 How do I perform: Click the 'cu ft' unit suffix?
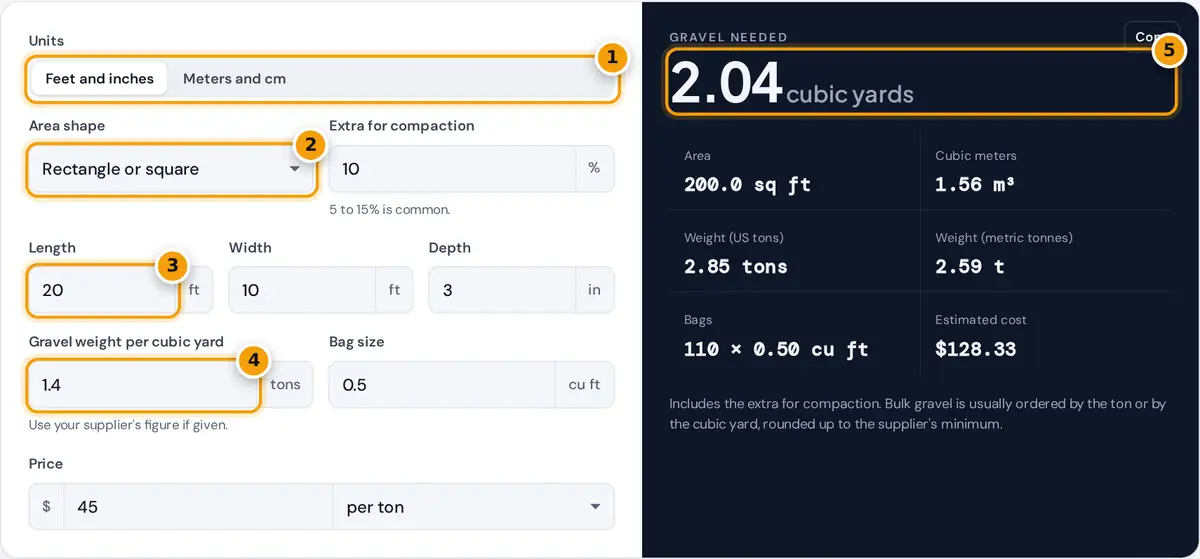pyautogui.click(x=584, y=384)
